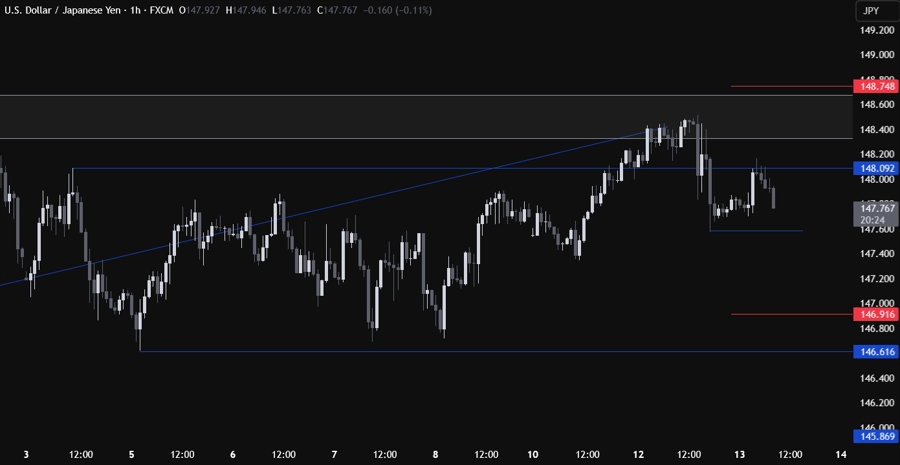Select the blue horizontal line at 146.616

(x=500, y=352)
